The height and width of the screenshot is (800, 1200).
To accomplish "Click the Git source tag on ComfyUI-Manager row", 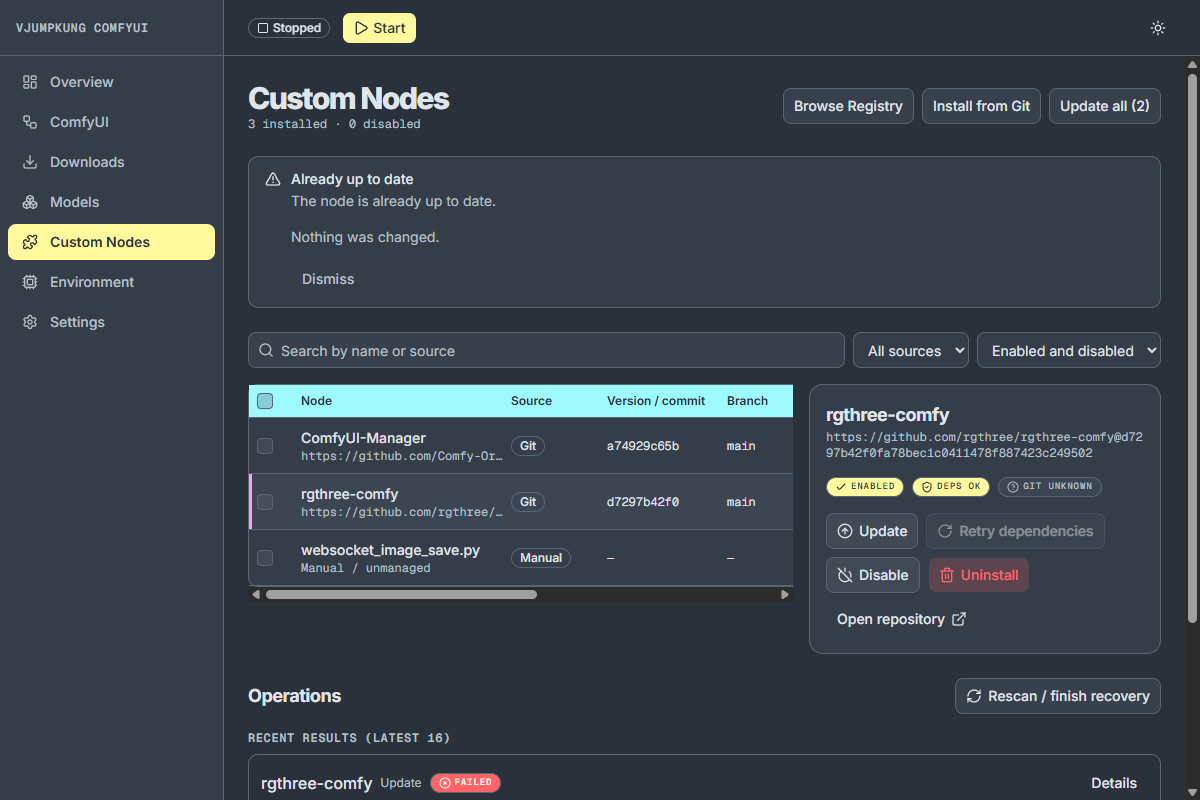I will [528, 446].
